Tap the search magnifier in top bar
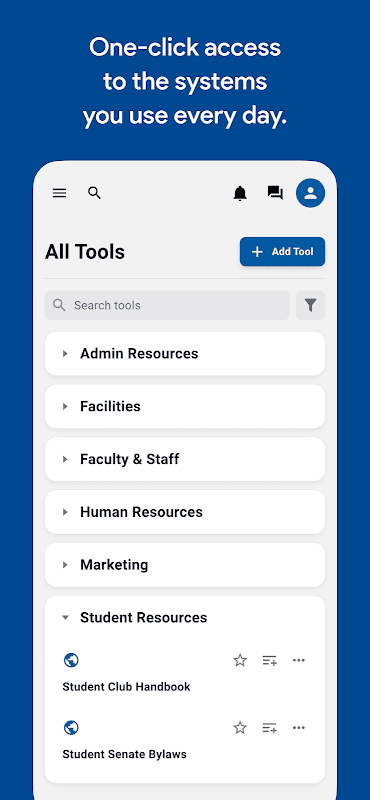This screenshot has height=800, width=370. click(94, 193)
